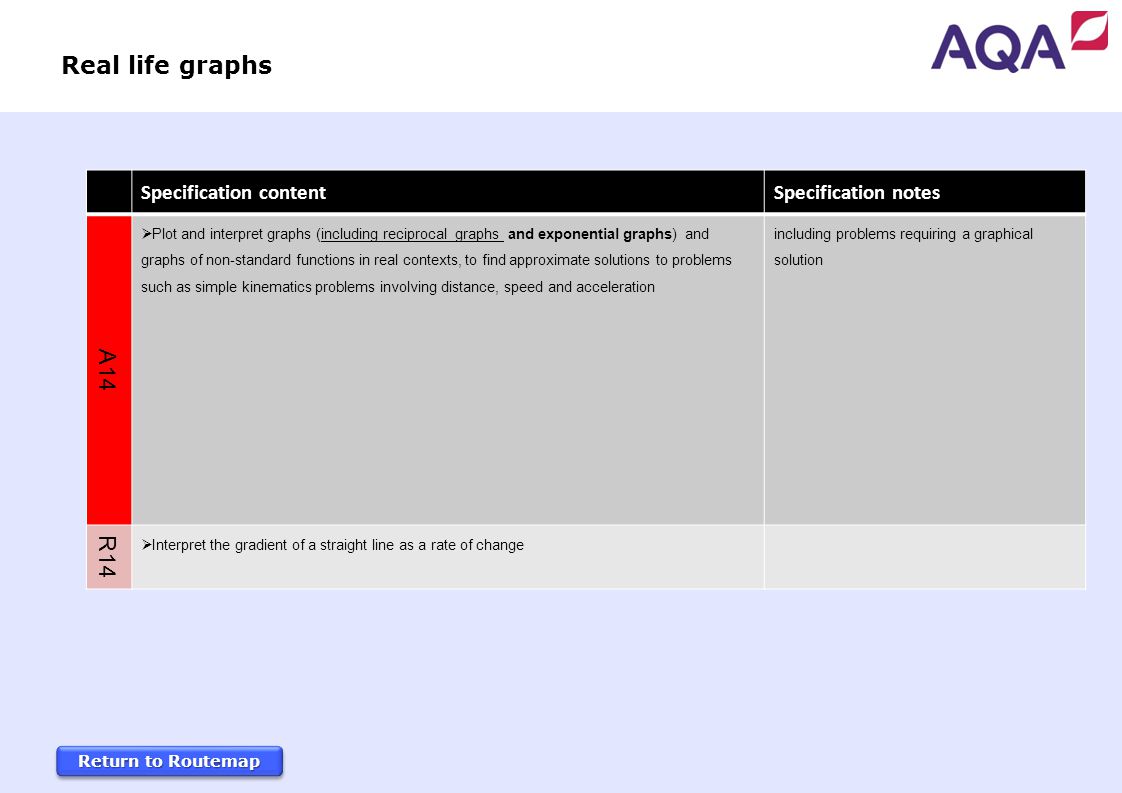Open the underlined reciprocal graphs link
The height and width of the screenshot is (793, 1122).
point(412,234)
